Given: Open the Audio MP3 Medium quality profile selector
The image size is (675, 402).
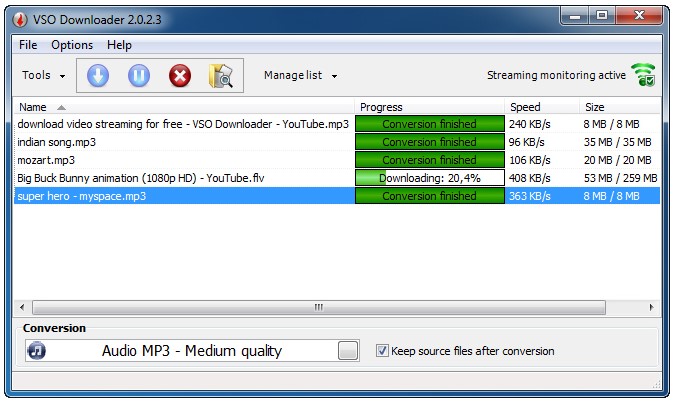Looking at the screenshot, I should (x=192, y=351).
